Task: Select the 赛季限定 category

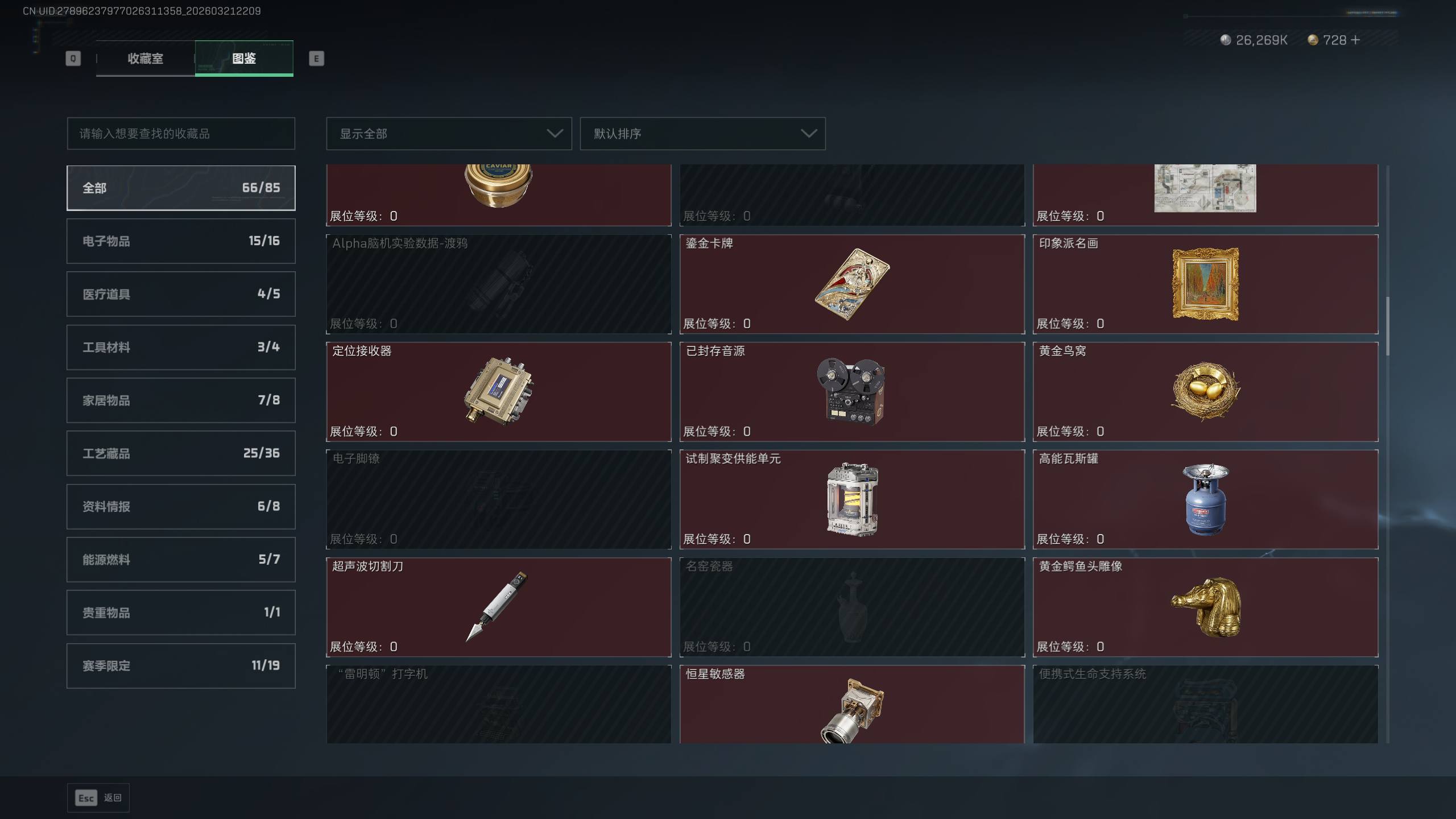Action: click(181, 665)
